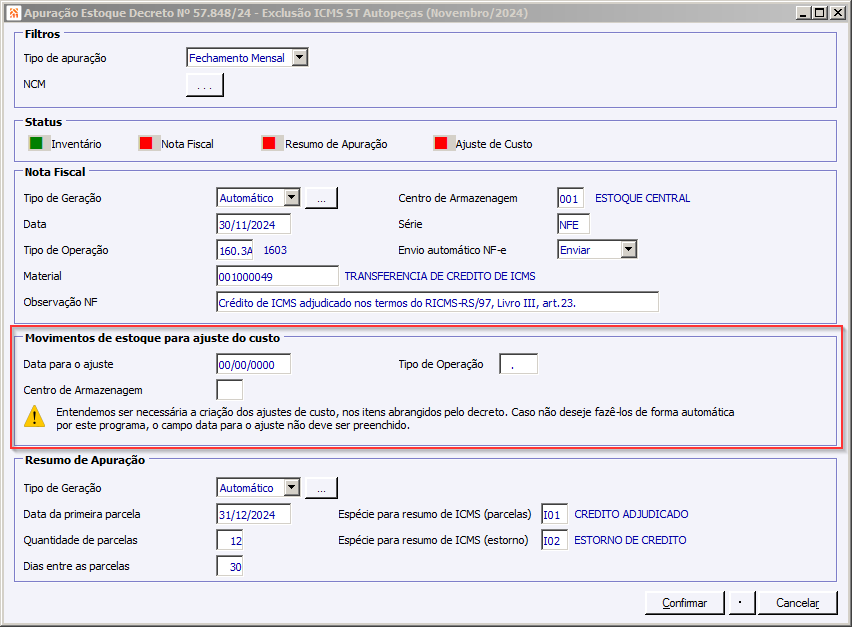Click the Série field
This screenshot has width=852, height=627.
573,224
